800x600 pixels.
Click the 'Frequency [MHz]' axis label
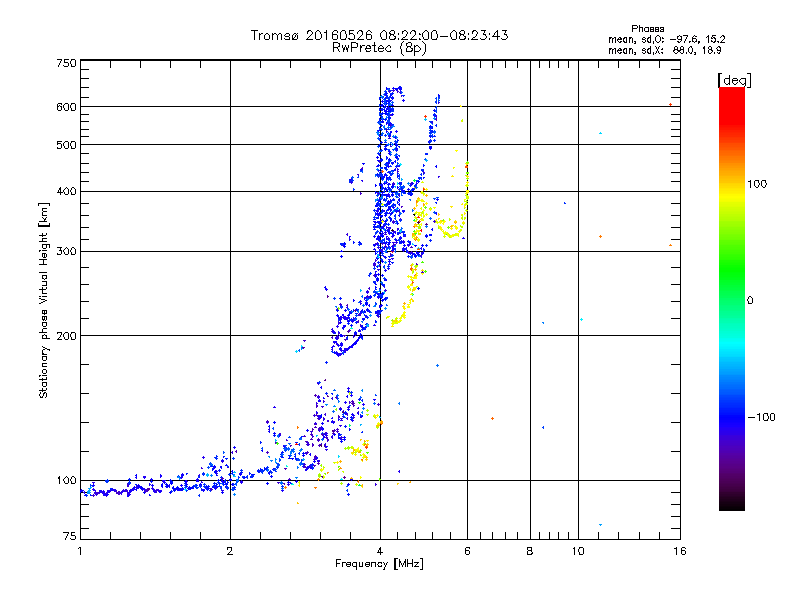tap(379, 564)
